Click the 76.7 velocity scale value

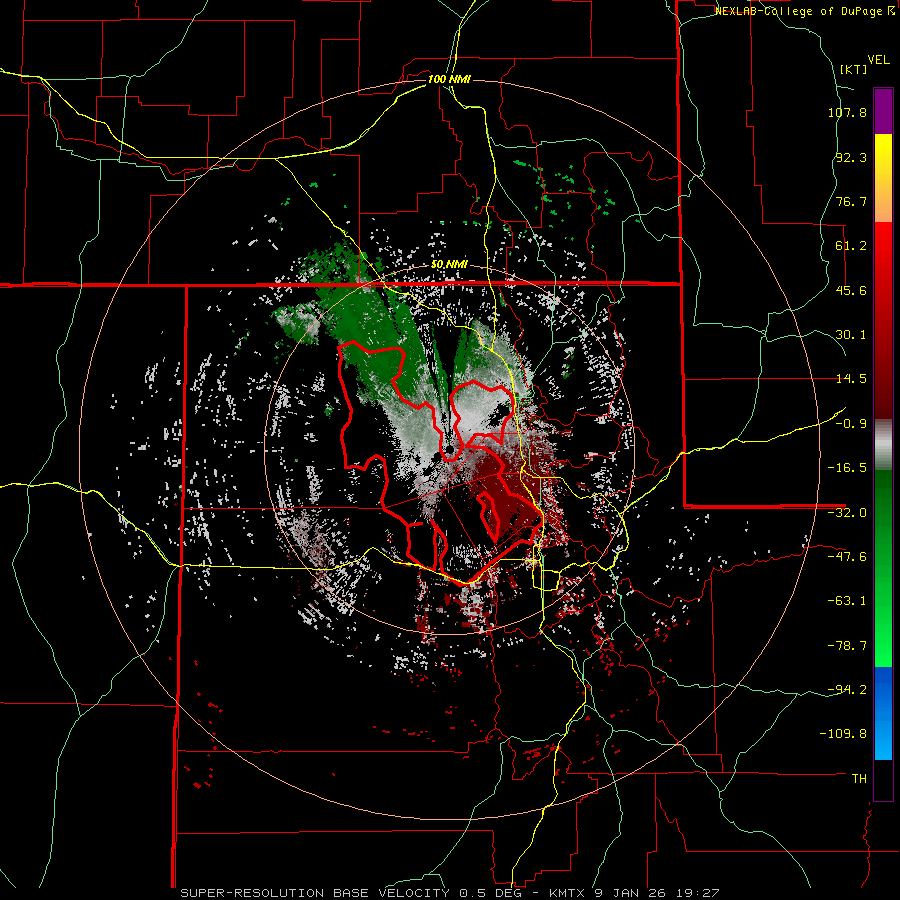[x=851, y=201]
